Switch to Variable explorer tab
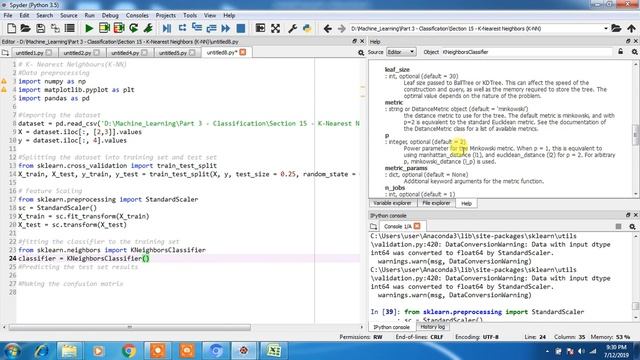 coord(392,203)
